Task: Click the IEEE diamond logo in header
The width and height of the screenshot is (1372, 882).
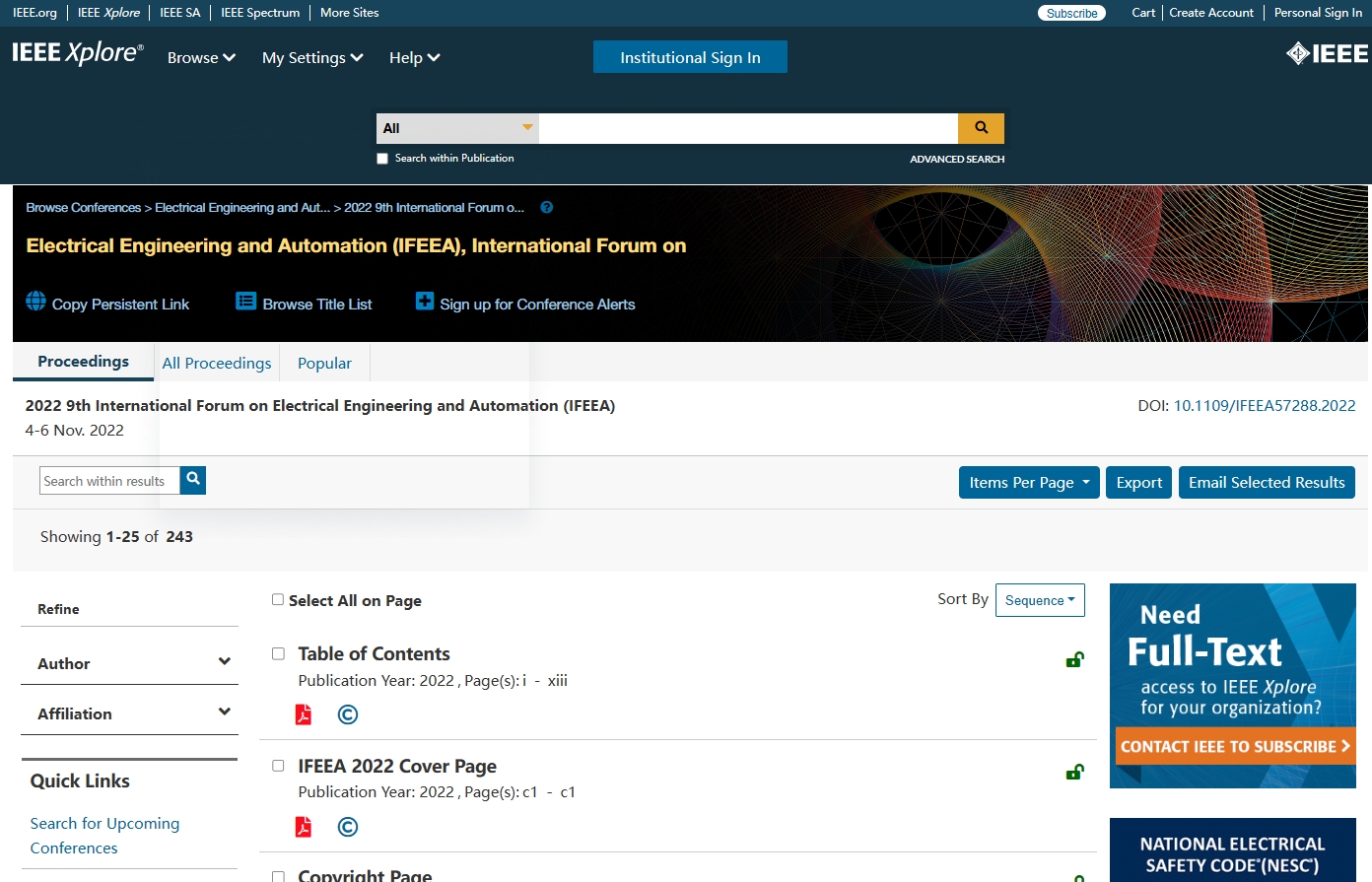Action: tap(1327, 54)
